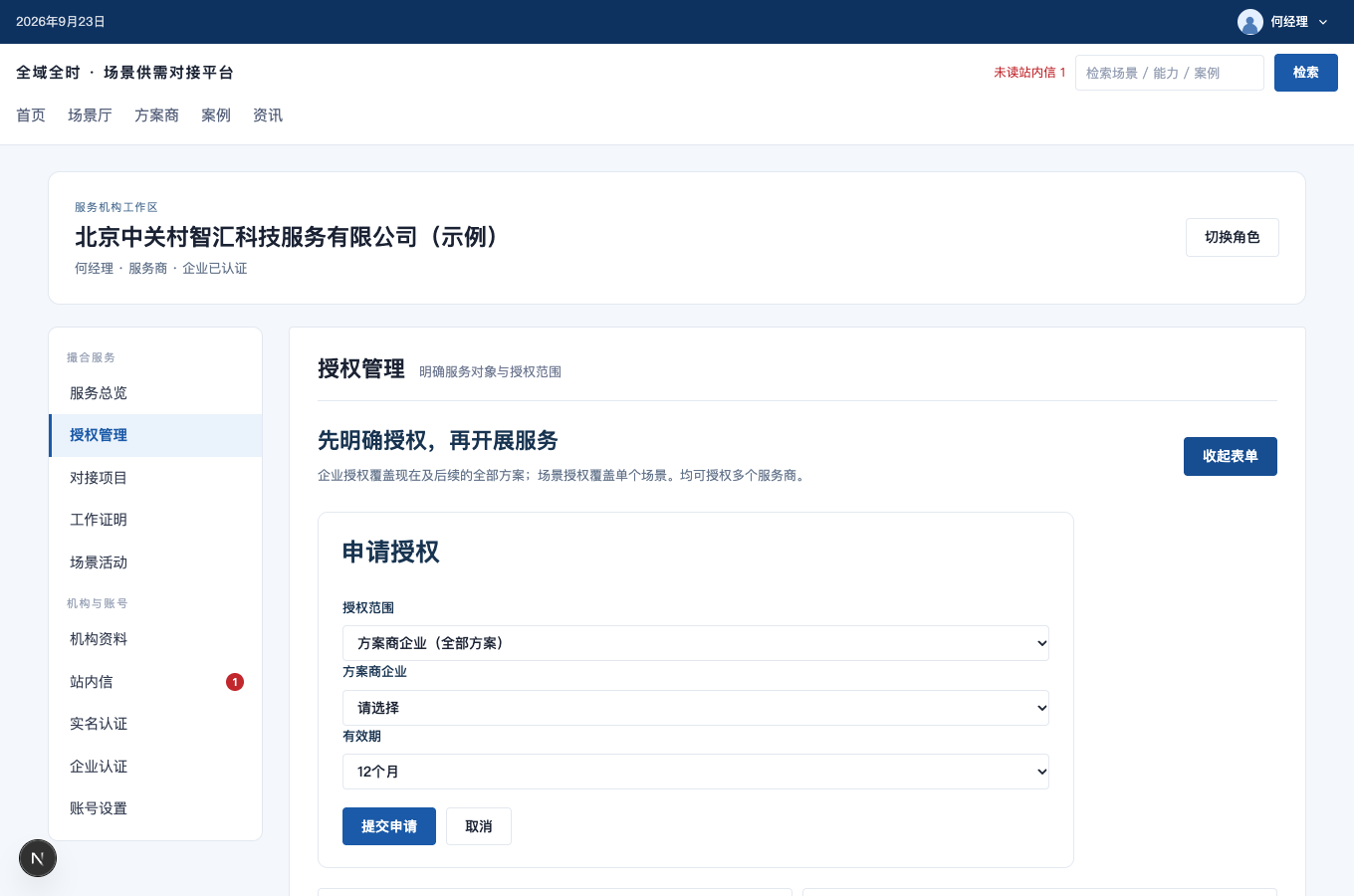The image size is (1354, 896).
Task: Select 服务总览 in the sidebar
Action: (x=156, y=393)
